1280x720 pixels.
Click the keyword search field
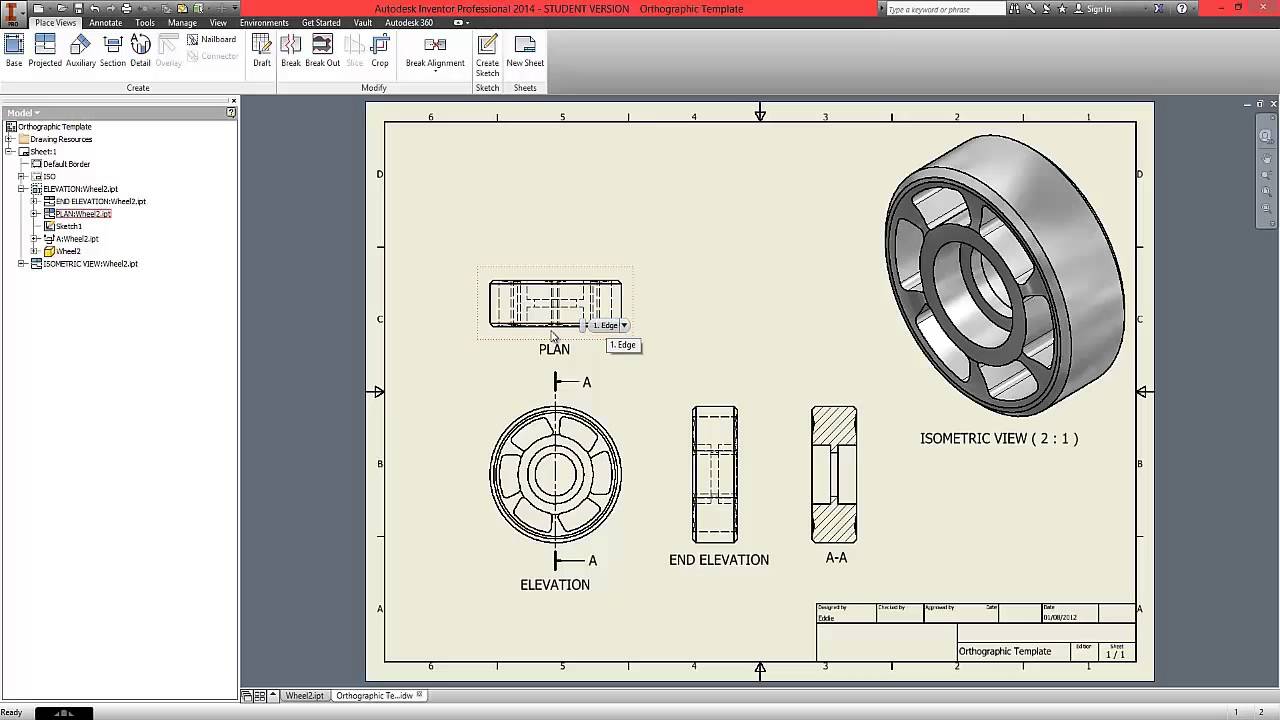tap(943, 9)
